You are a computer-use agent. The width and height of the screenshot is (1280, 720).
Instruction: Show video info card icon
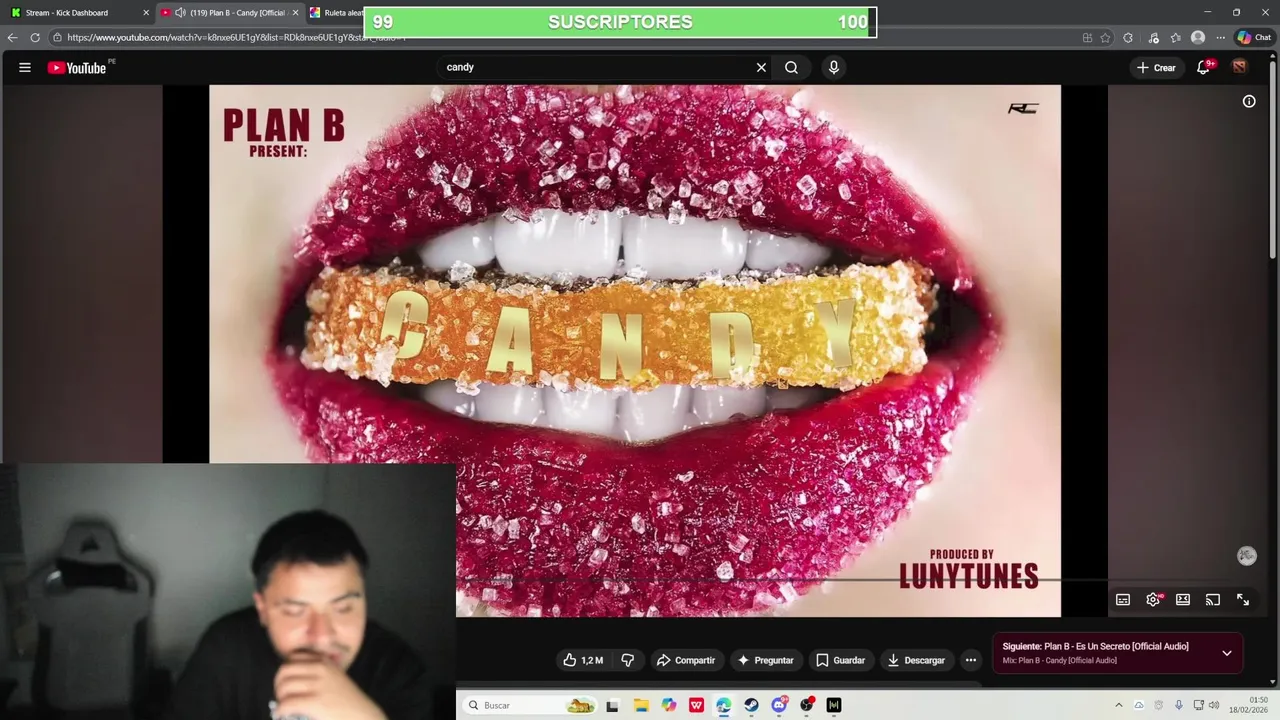click(1249, 101)
